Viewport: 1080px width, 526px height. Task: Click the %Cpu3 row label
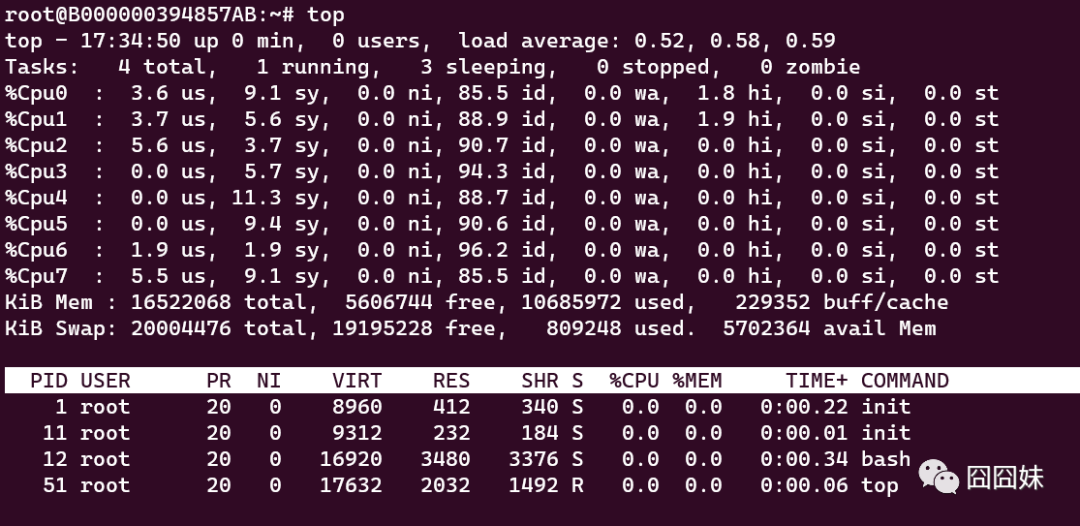pyautogui.click(x=36, y=171)
